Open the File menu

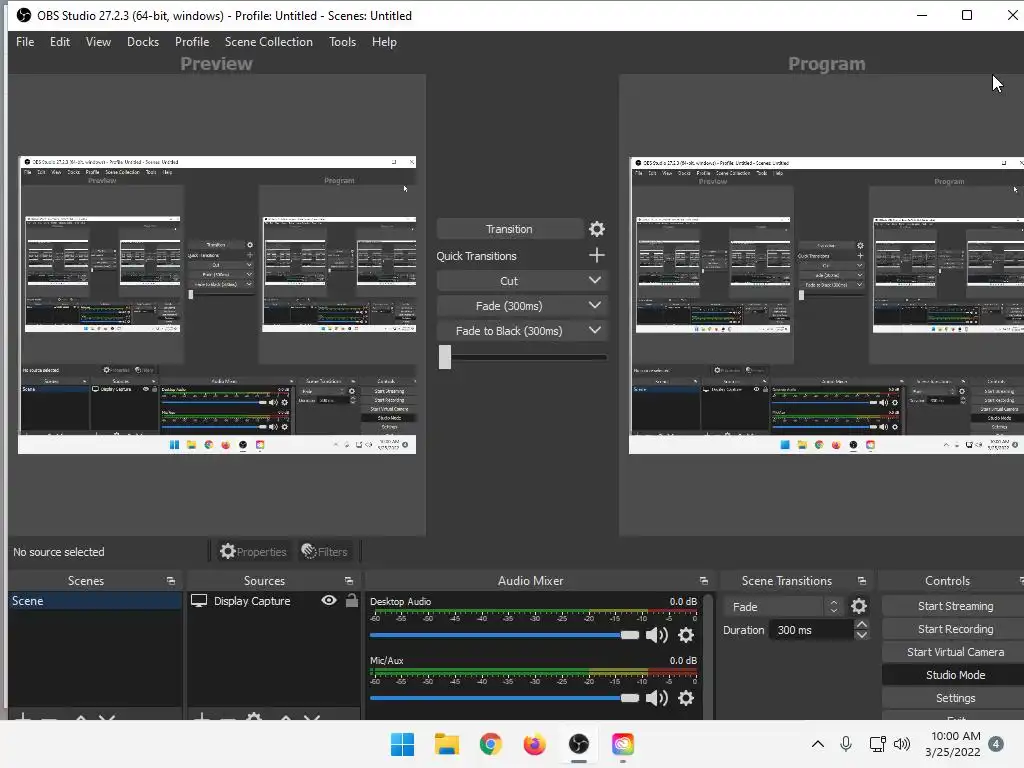25,42
